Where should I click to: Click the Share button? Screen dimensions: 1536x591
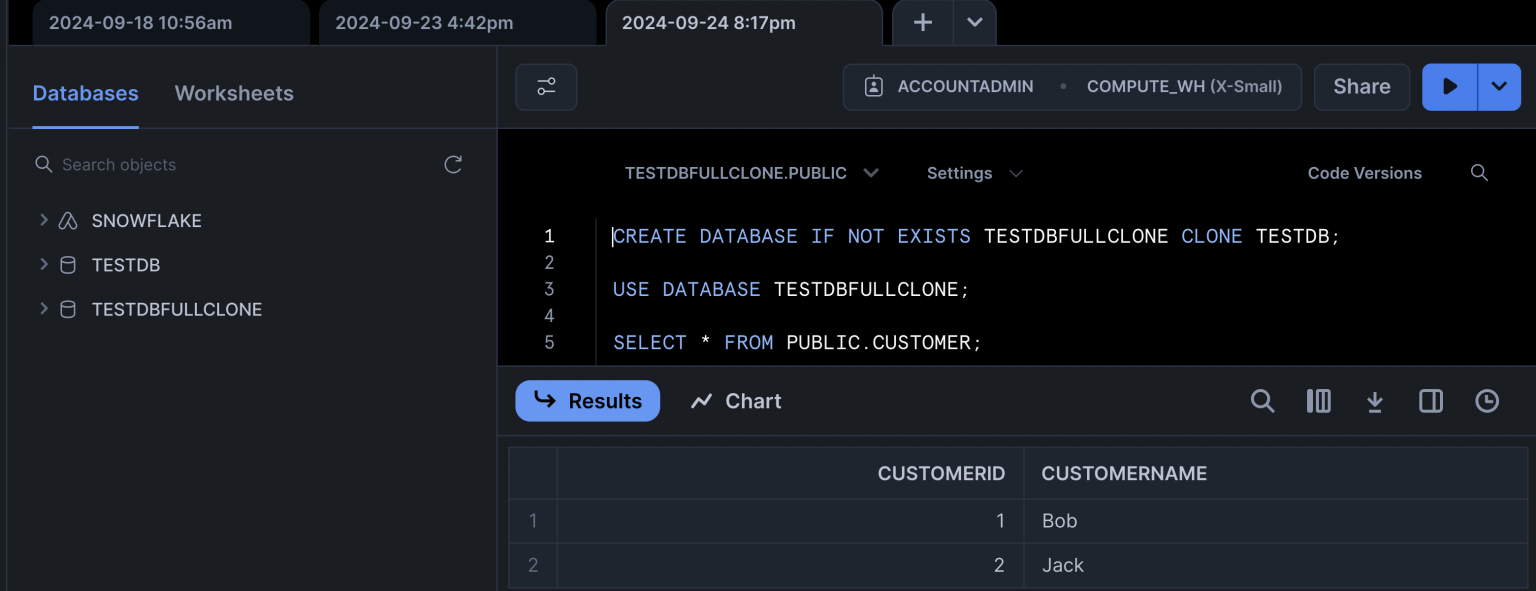[1361, 87]
